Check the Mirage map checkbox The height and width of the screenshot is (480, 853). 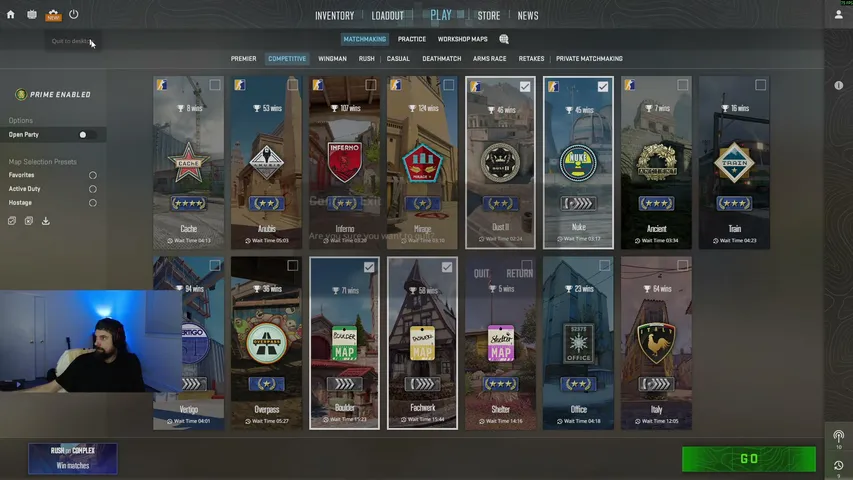click(448, 85)
